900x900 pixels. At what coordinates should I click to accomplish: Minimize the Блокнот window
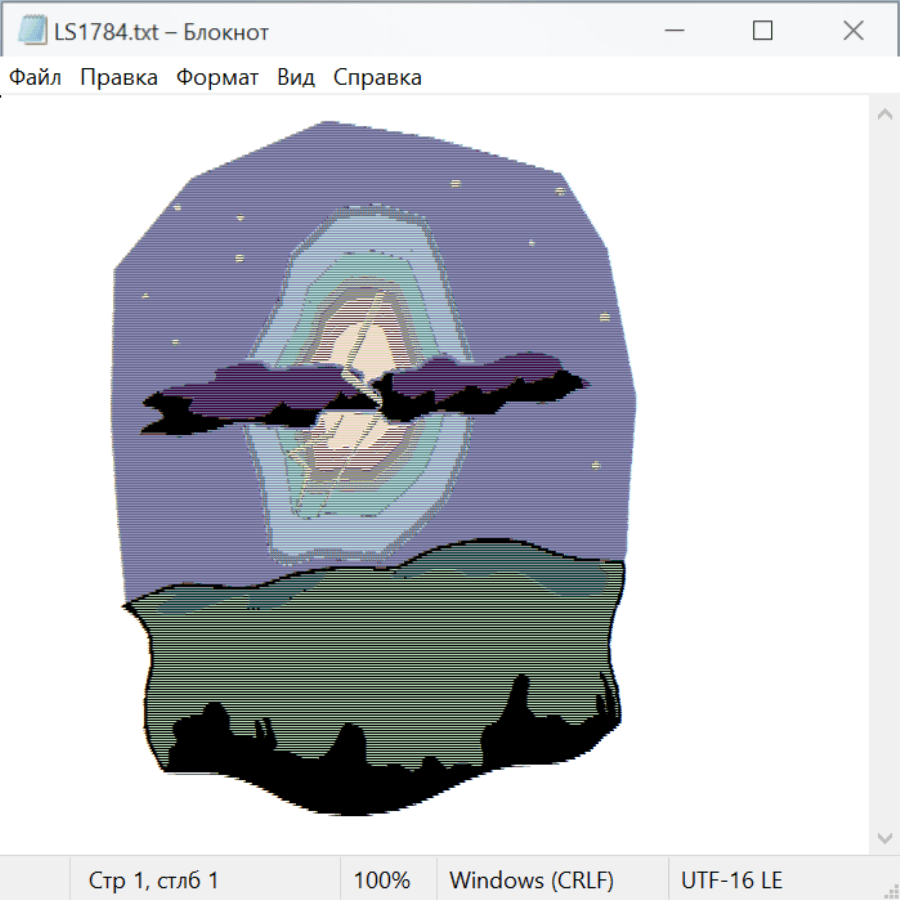click(672, 31)
